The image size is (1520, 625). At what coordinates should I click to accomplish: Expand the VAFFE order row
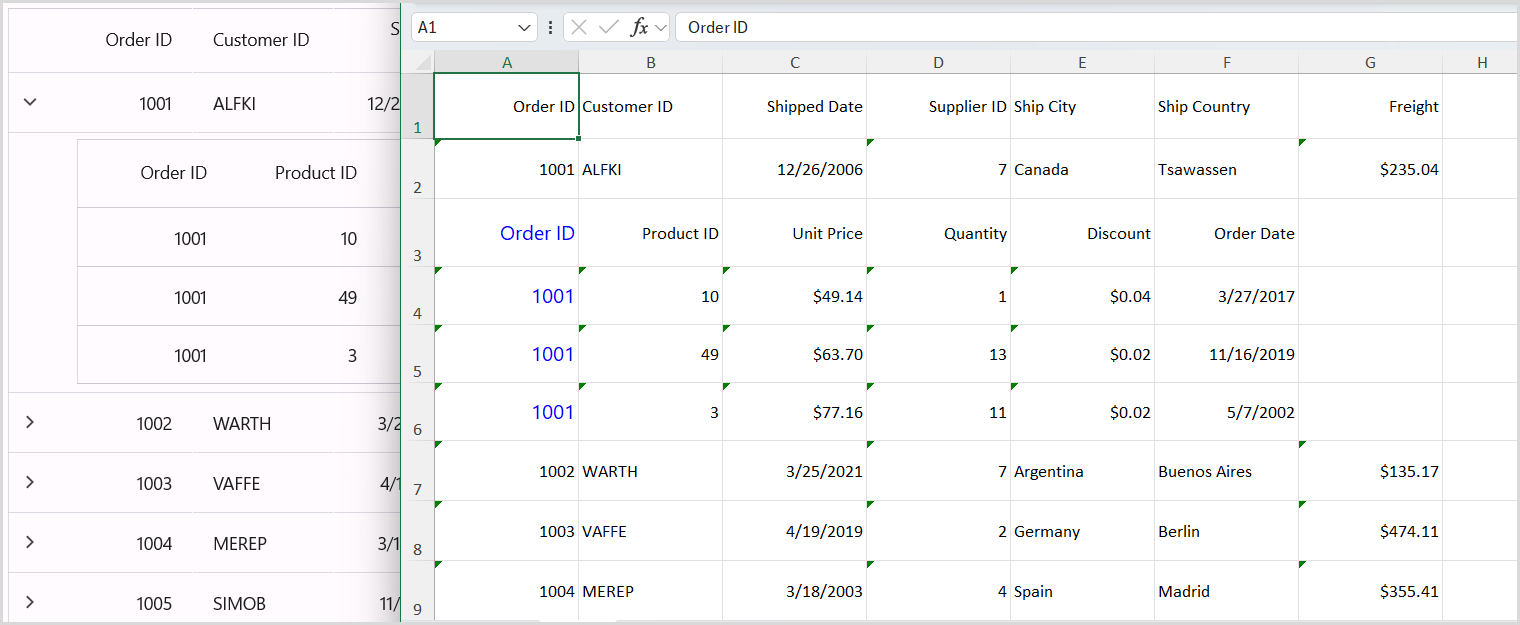tap(30, 482)
